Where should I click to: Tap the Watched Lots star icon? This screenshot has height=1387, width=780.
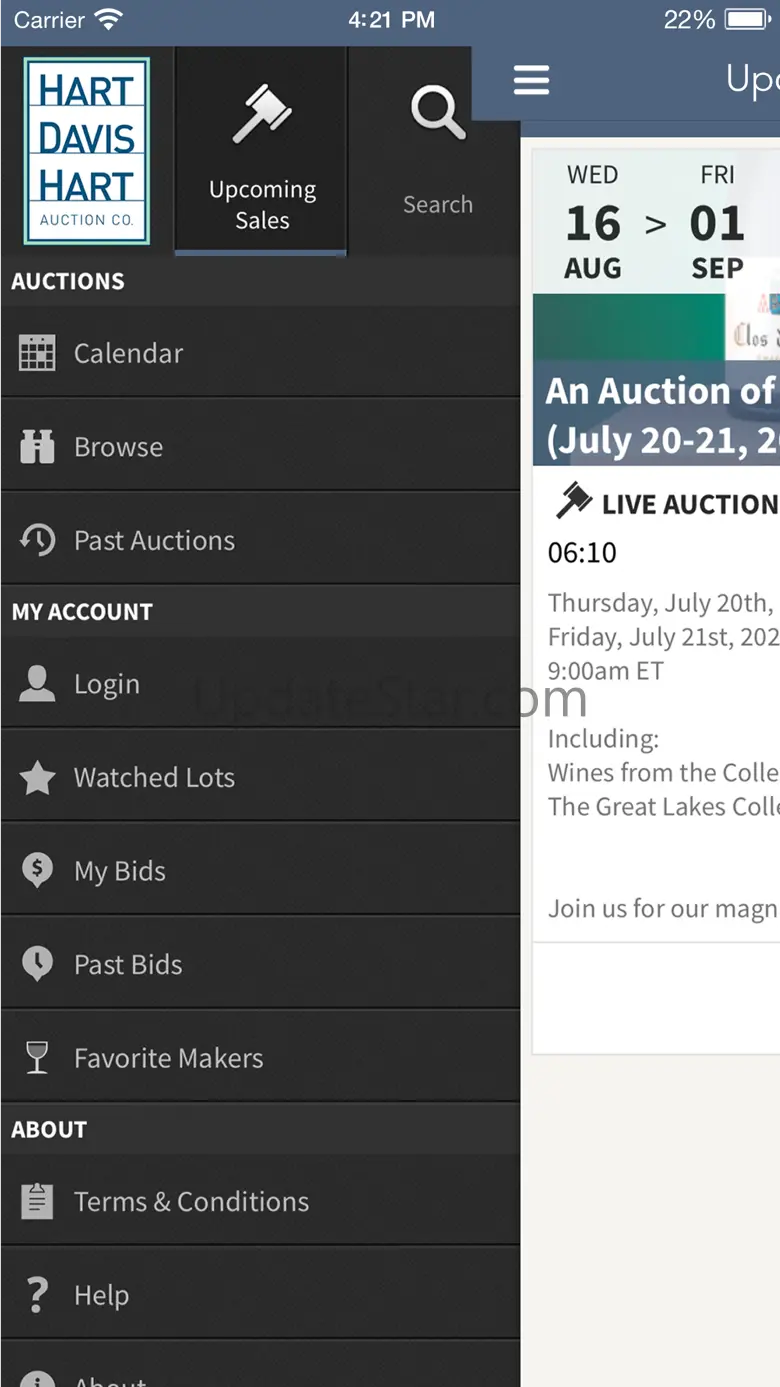tap(37, 778)
